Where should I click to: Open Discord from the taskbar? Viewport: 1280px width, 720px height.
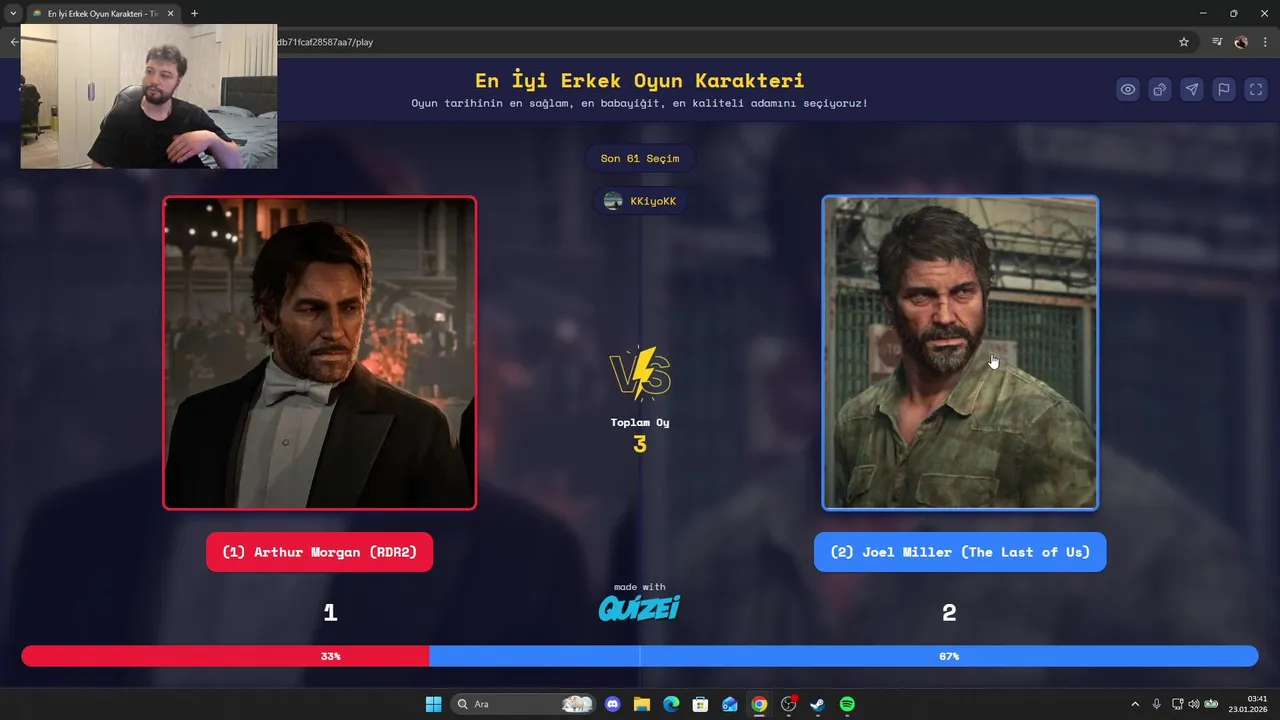click(613, 704)
